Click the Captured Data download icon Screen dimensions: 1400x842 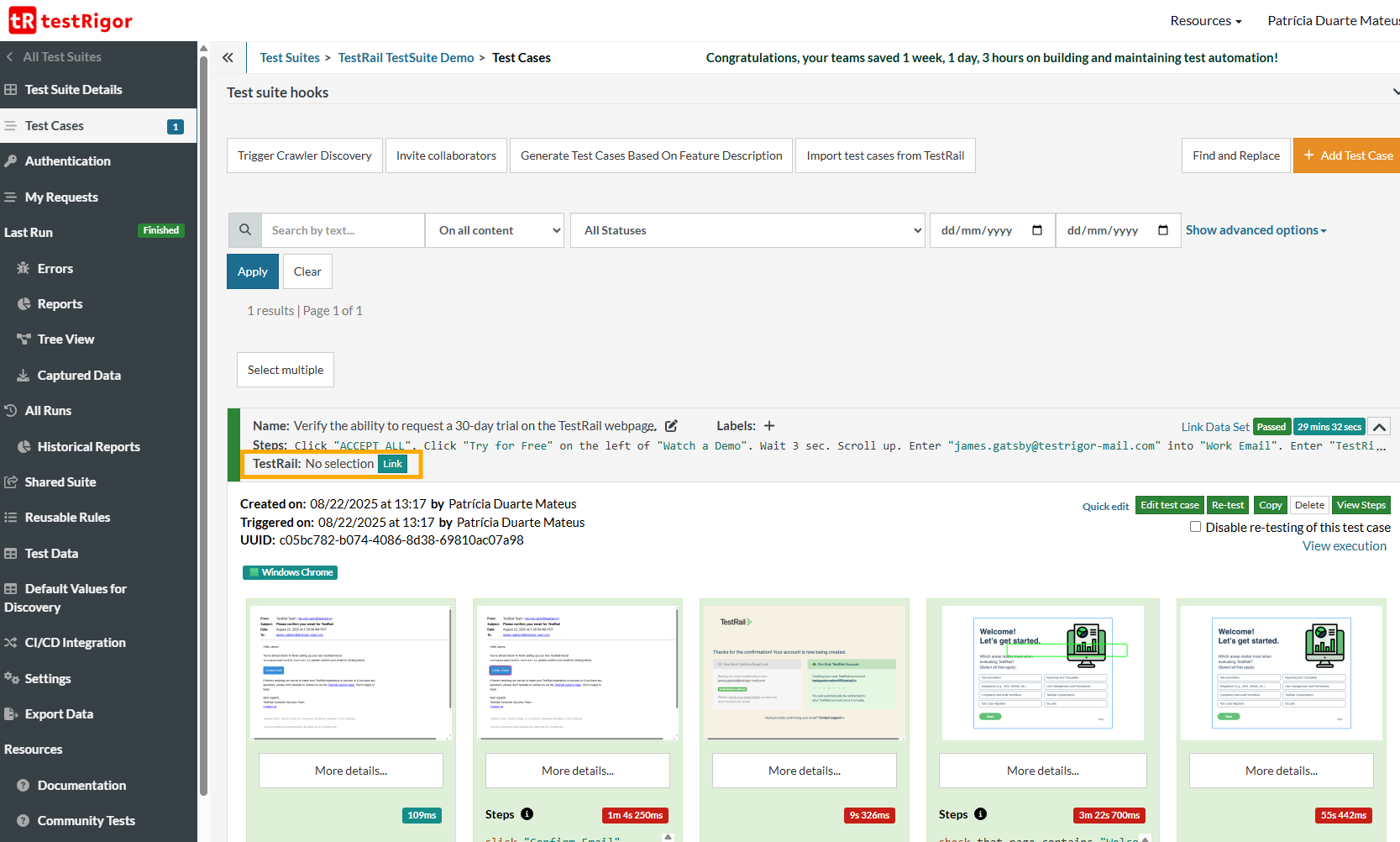pyautogui.click(x=24, y=375)
